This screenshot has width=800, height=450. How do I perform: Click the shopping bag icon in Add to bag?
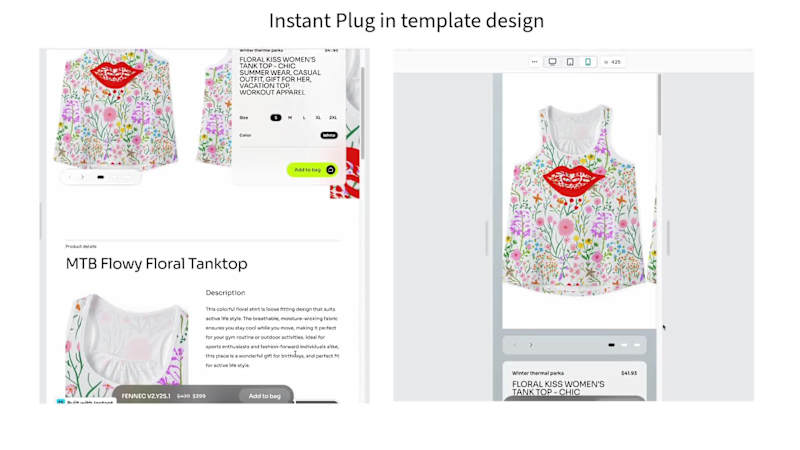(331, 170)
